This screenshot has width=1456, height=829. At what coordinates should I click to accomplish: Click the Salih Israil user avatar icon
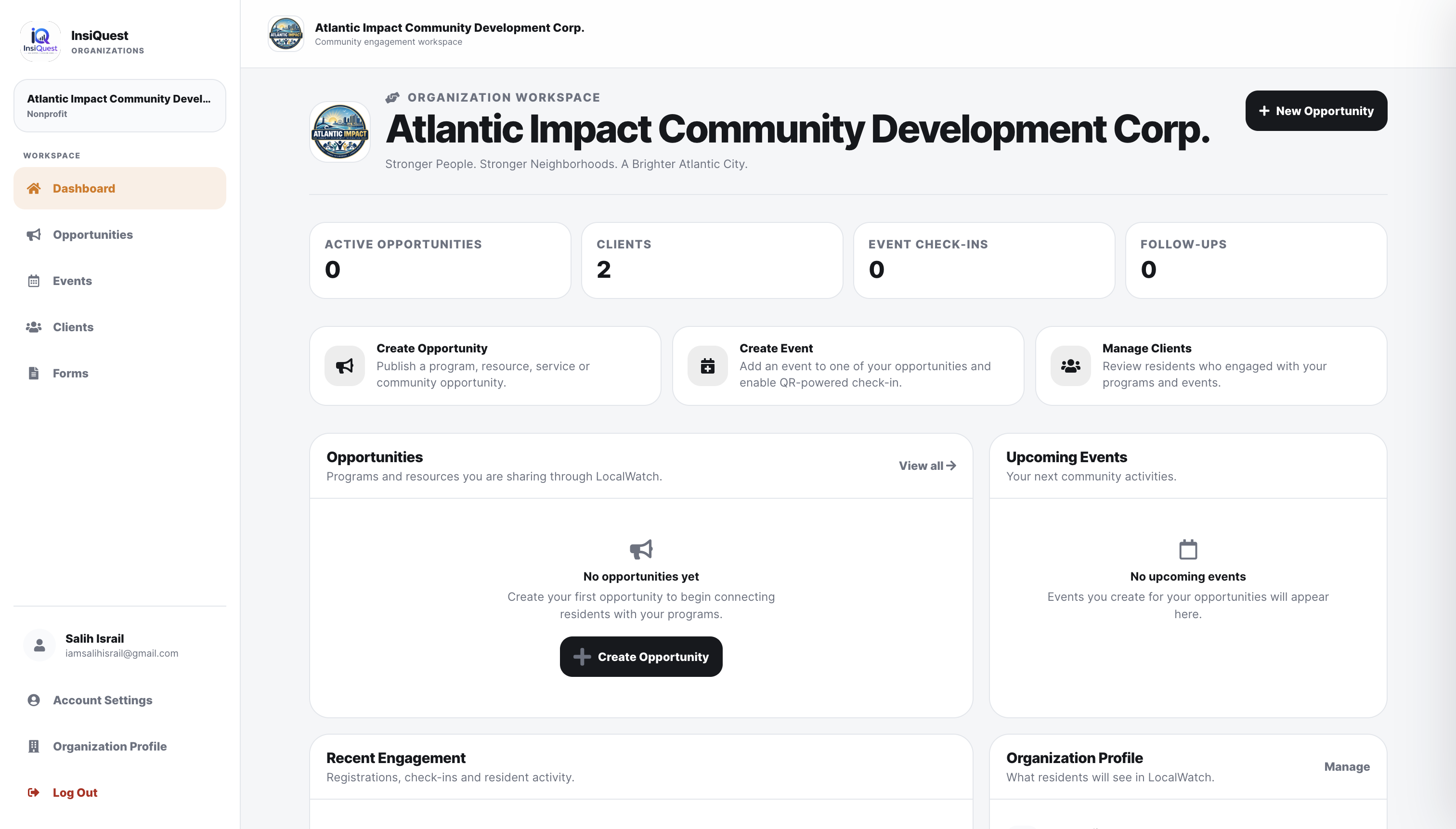pyautogui.click(x=39, y=645)
